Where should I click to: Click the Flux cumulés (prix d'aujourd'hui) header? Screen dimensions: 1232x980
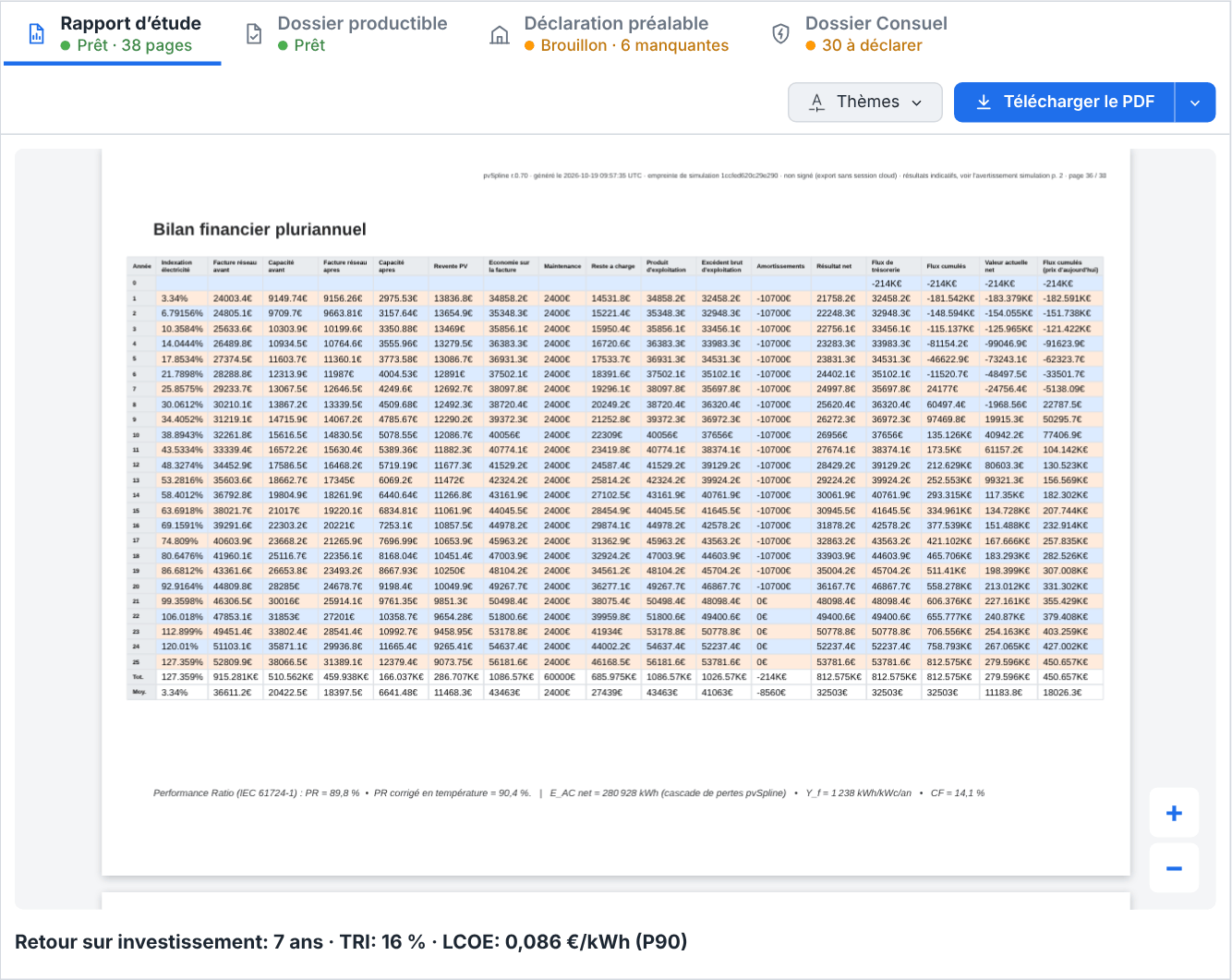(x=1070, y=266)
